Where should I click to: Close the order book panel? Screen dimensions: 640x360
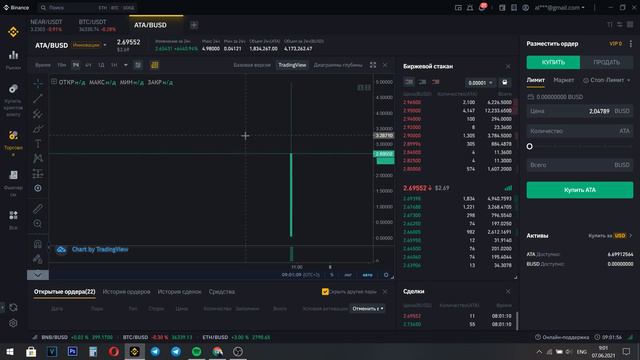508,66
